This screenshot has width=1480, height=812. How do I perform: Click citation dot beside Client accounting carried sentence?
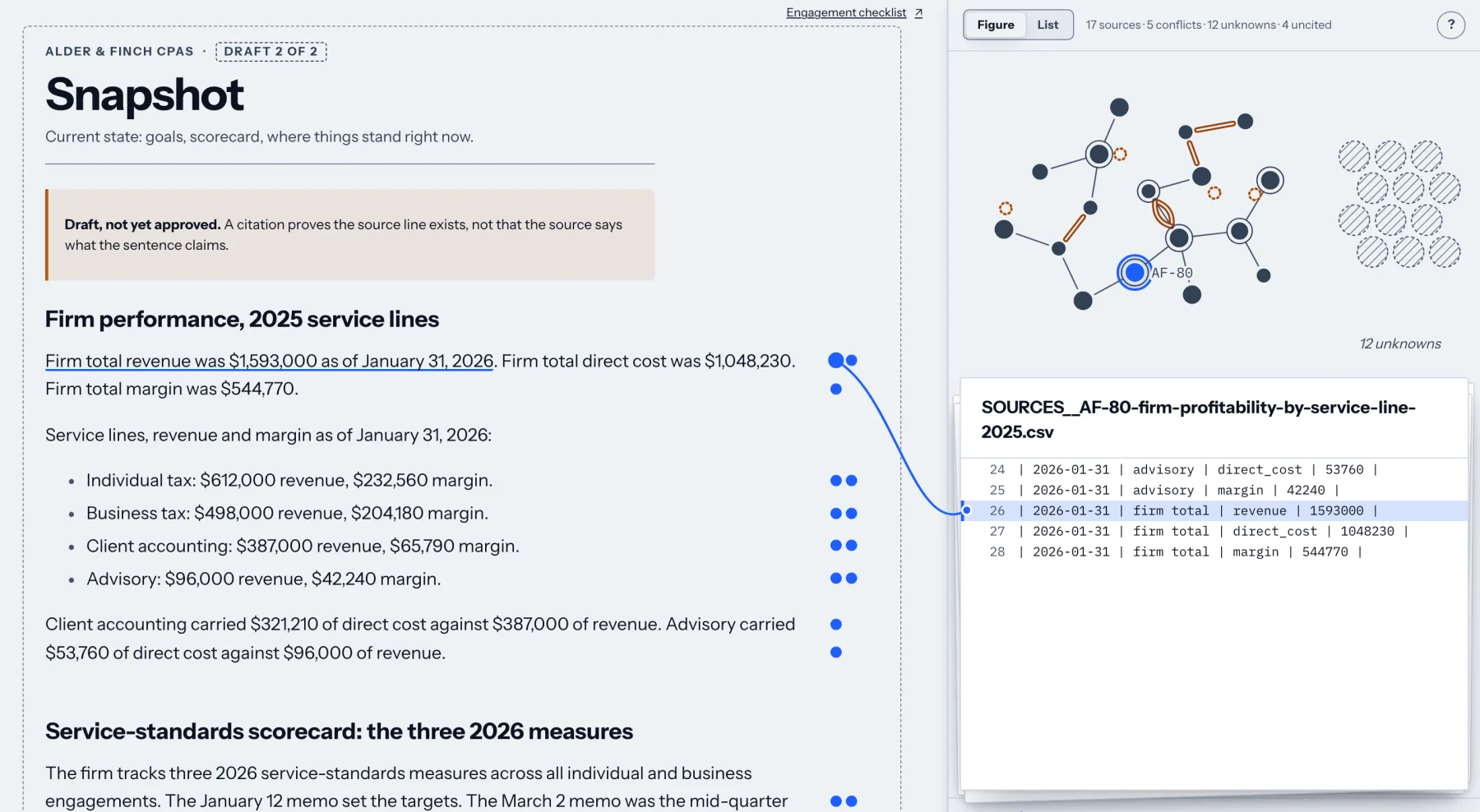tap(836, 625)
